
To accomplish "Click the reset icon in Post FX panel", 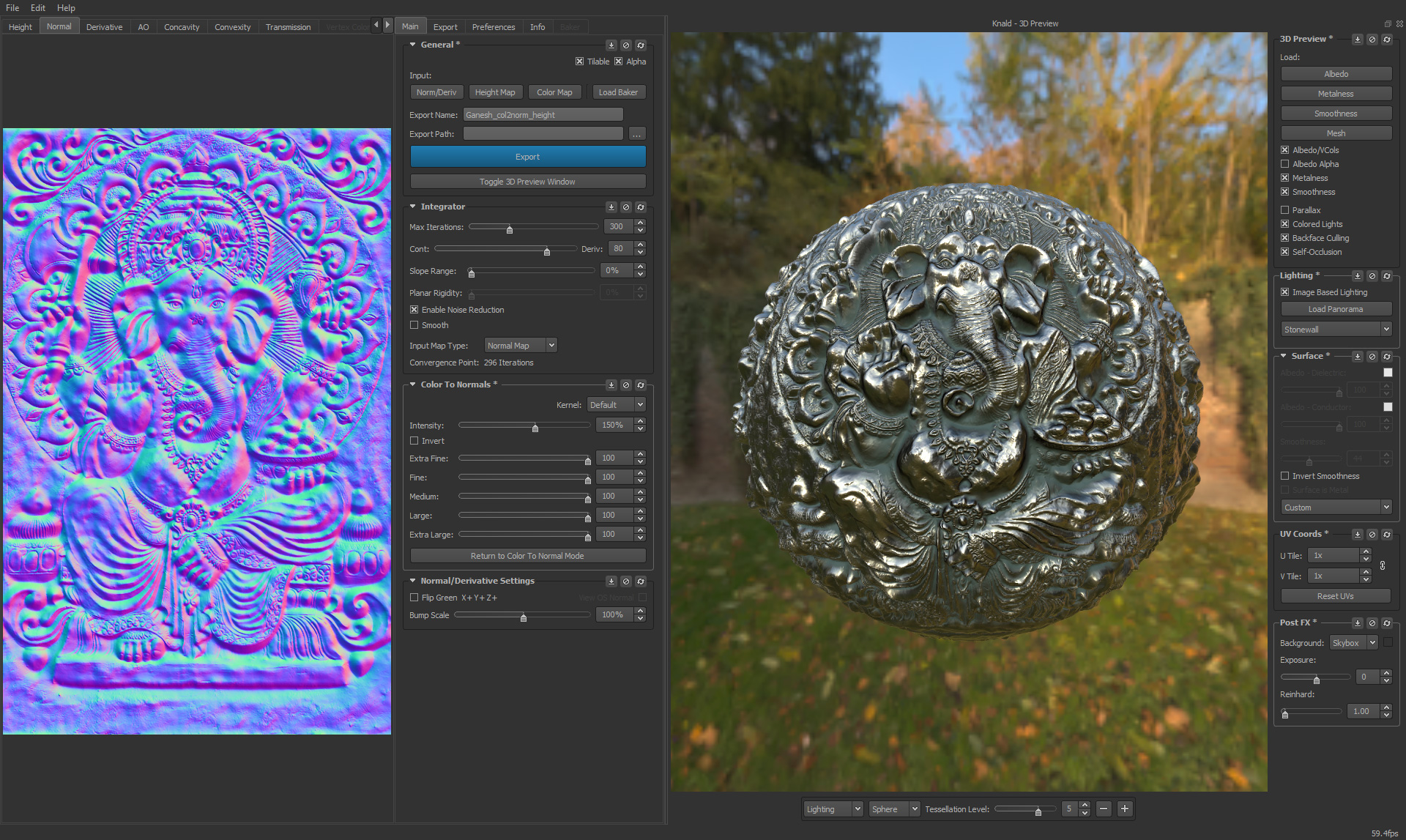I will pos(1386,623).
